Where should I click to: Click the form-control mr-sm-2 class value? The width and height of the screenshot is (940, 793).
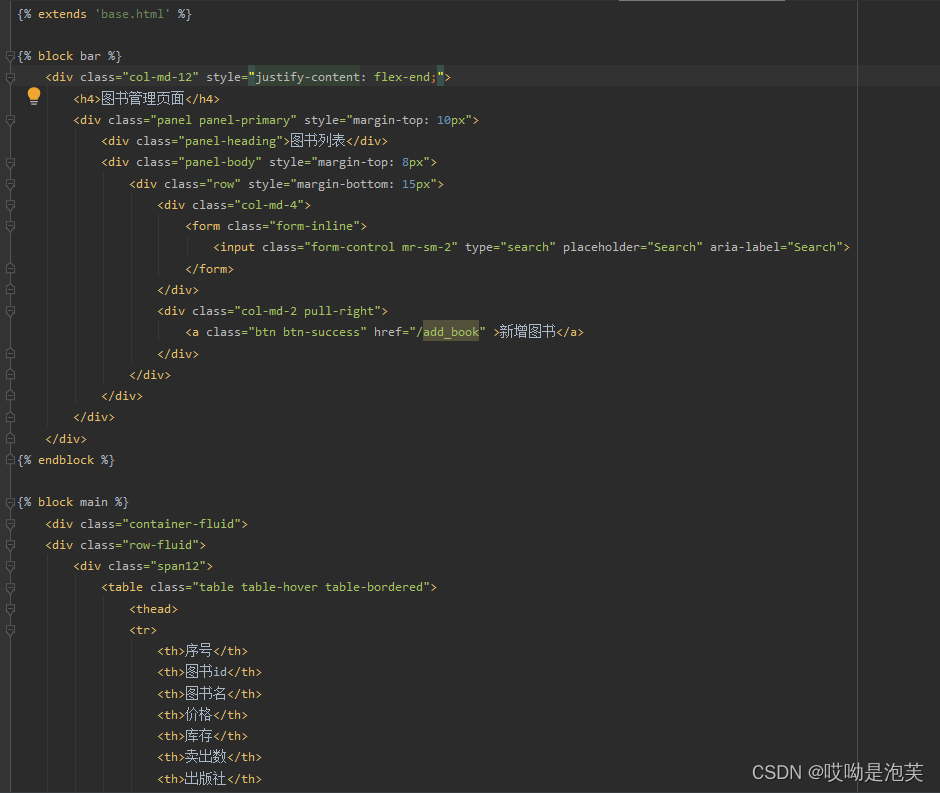tap(381, 247)
